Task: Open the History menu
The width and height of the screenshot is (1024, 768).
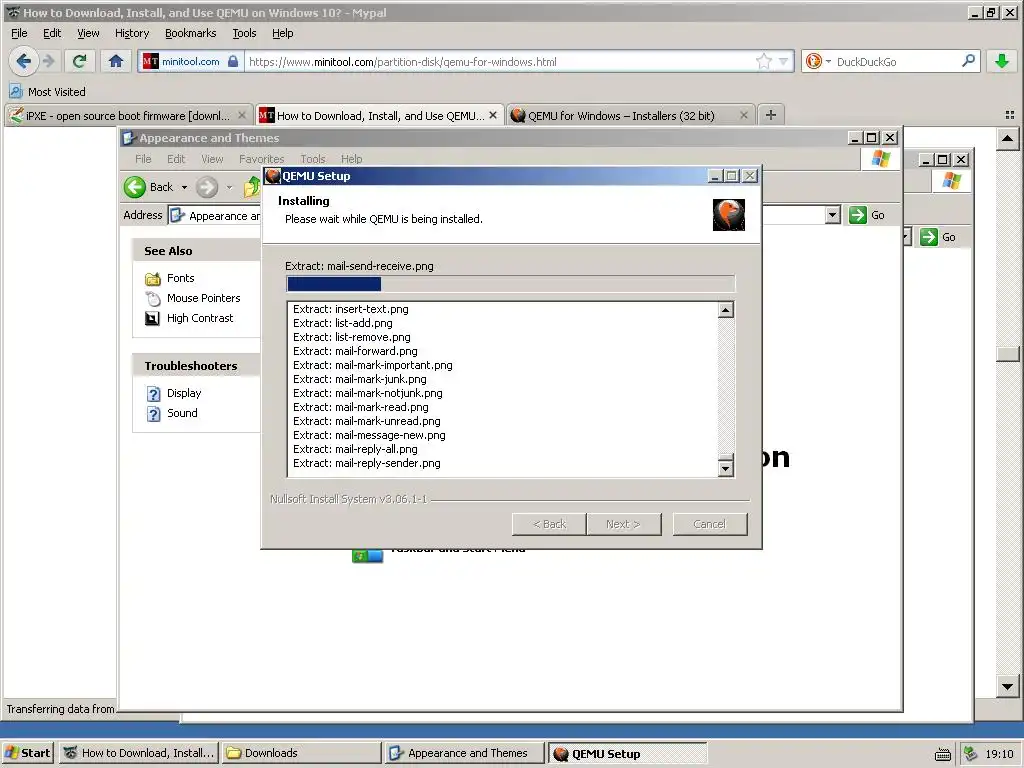Action: click(132, 33)
